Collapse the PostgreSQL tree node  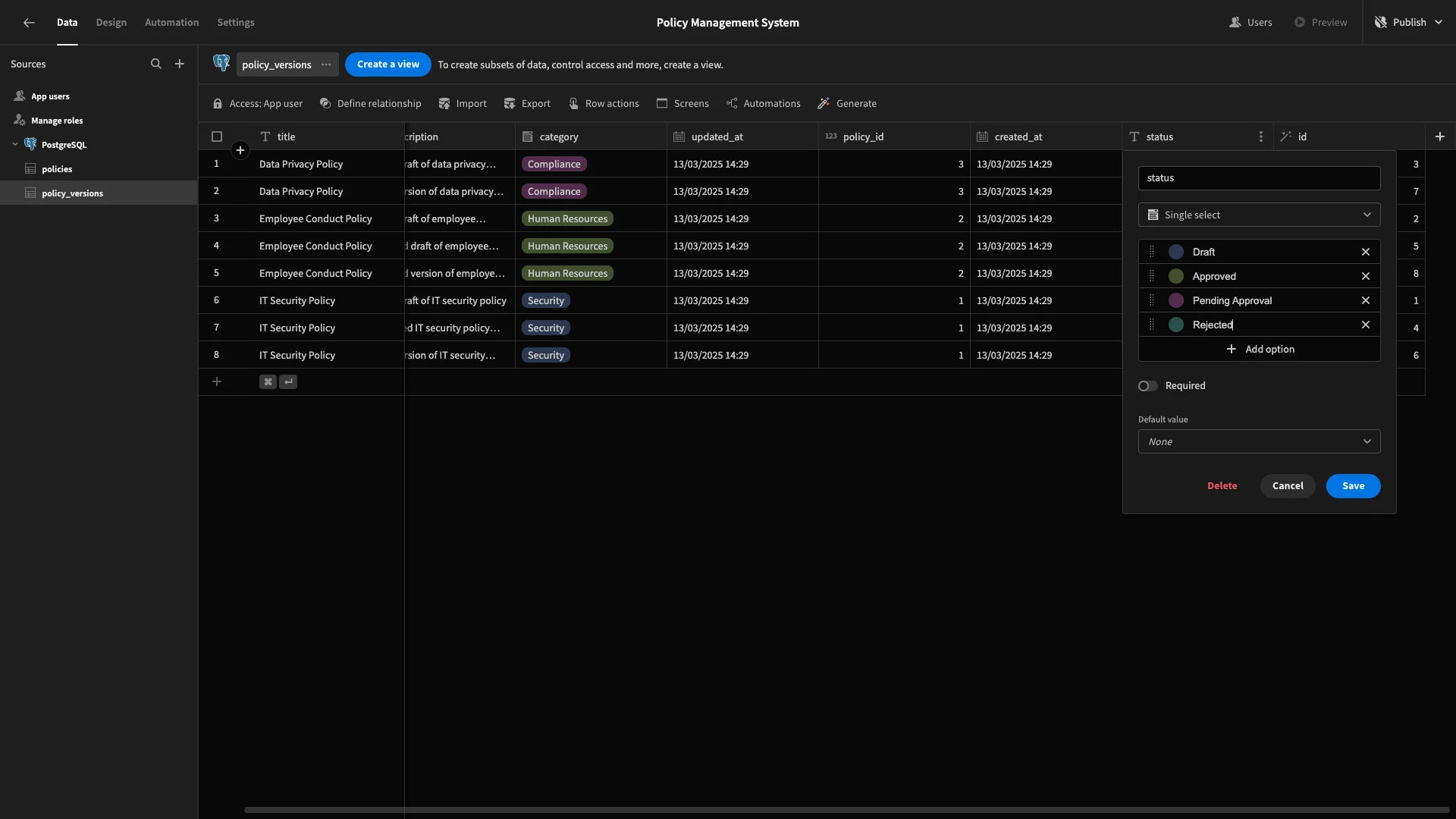pyautogui.click(x=15, y=144)
